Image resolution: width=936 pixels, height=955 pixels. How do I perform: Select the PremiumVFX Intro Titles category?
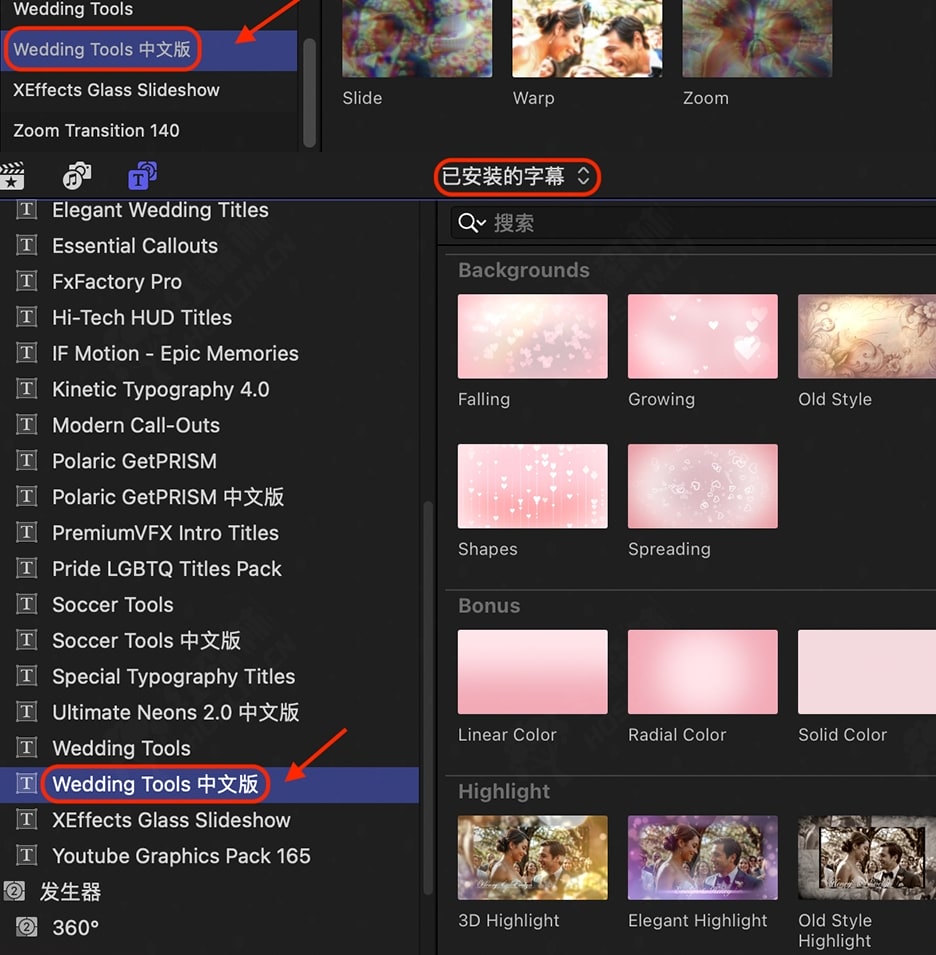click(x=209, y=533)
